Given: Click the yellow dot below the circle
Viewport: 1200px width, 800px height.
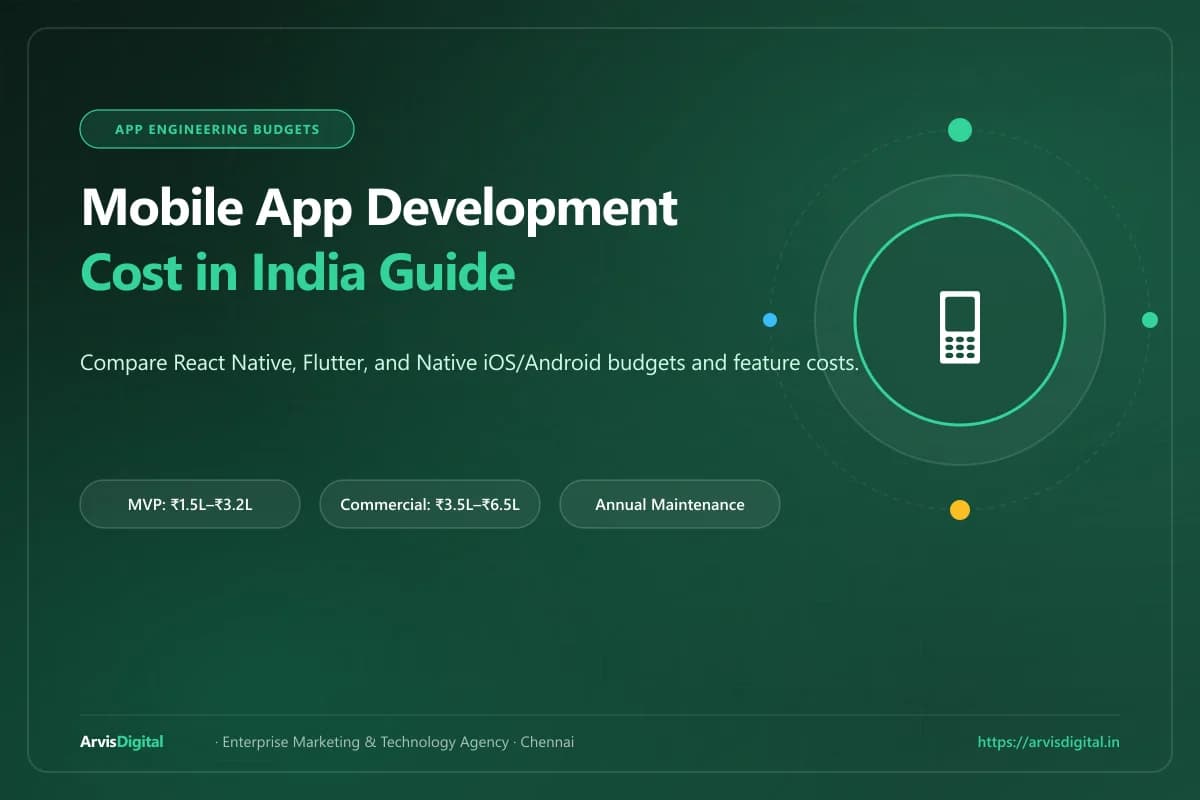Looking at the screenshot, I should (960, 510).
